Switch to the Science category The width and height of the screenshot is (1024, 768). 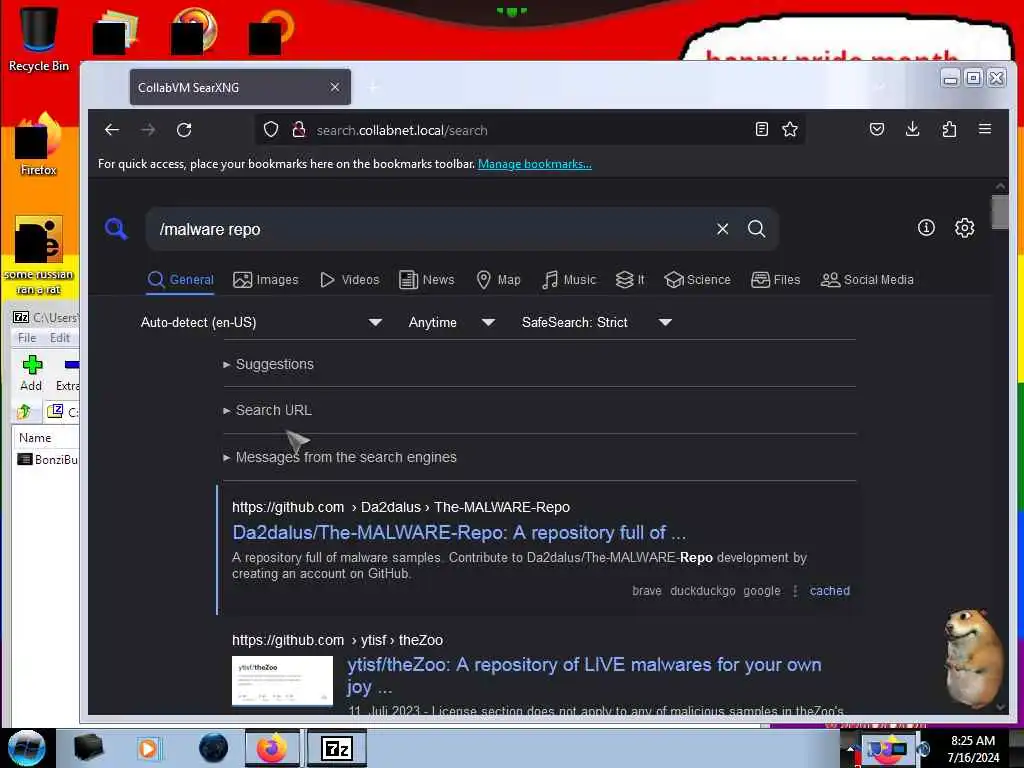(x=697, y=280)
